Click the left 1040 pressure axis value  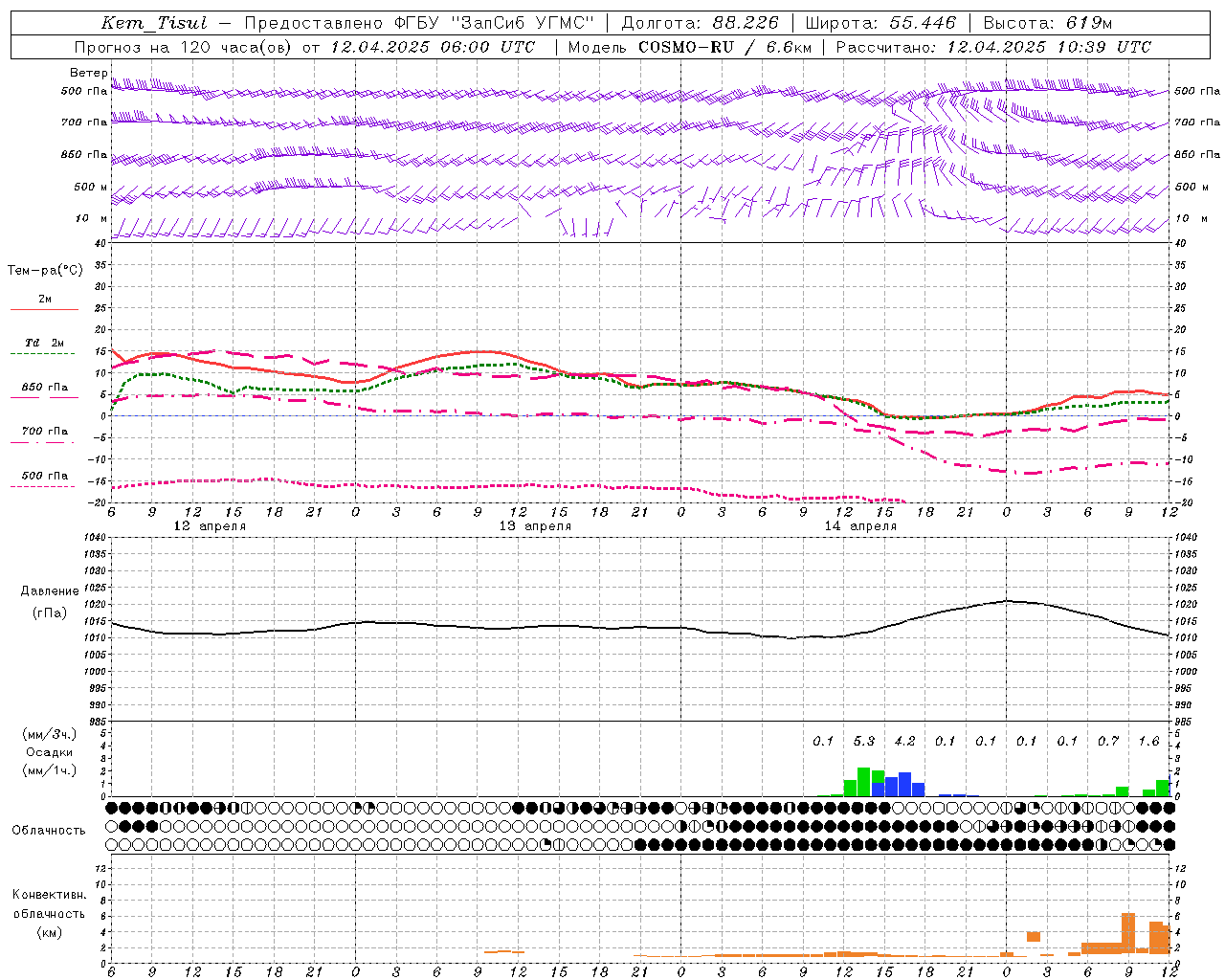click(96, 538)
